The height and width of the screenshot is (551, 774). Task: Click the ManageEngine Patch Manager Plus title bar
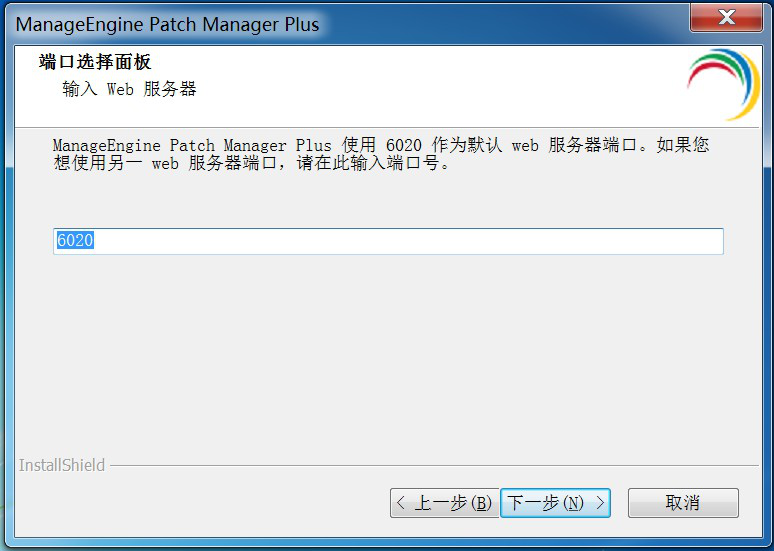pyautogui.click(x=346, y=24)
